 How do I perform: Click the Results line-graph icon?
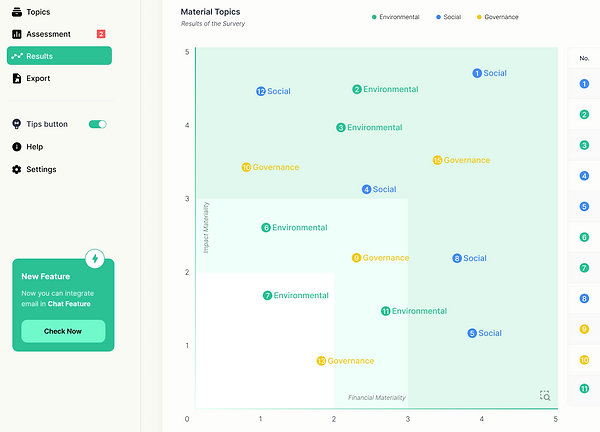pyautogui.click(x=17, y=56)
